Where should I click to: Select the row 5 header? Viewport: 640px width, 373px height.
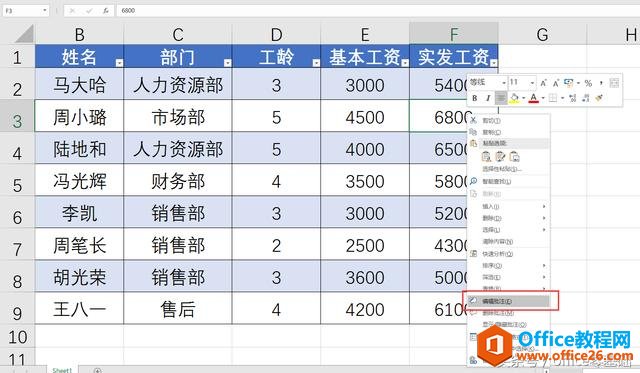(17, 181)
